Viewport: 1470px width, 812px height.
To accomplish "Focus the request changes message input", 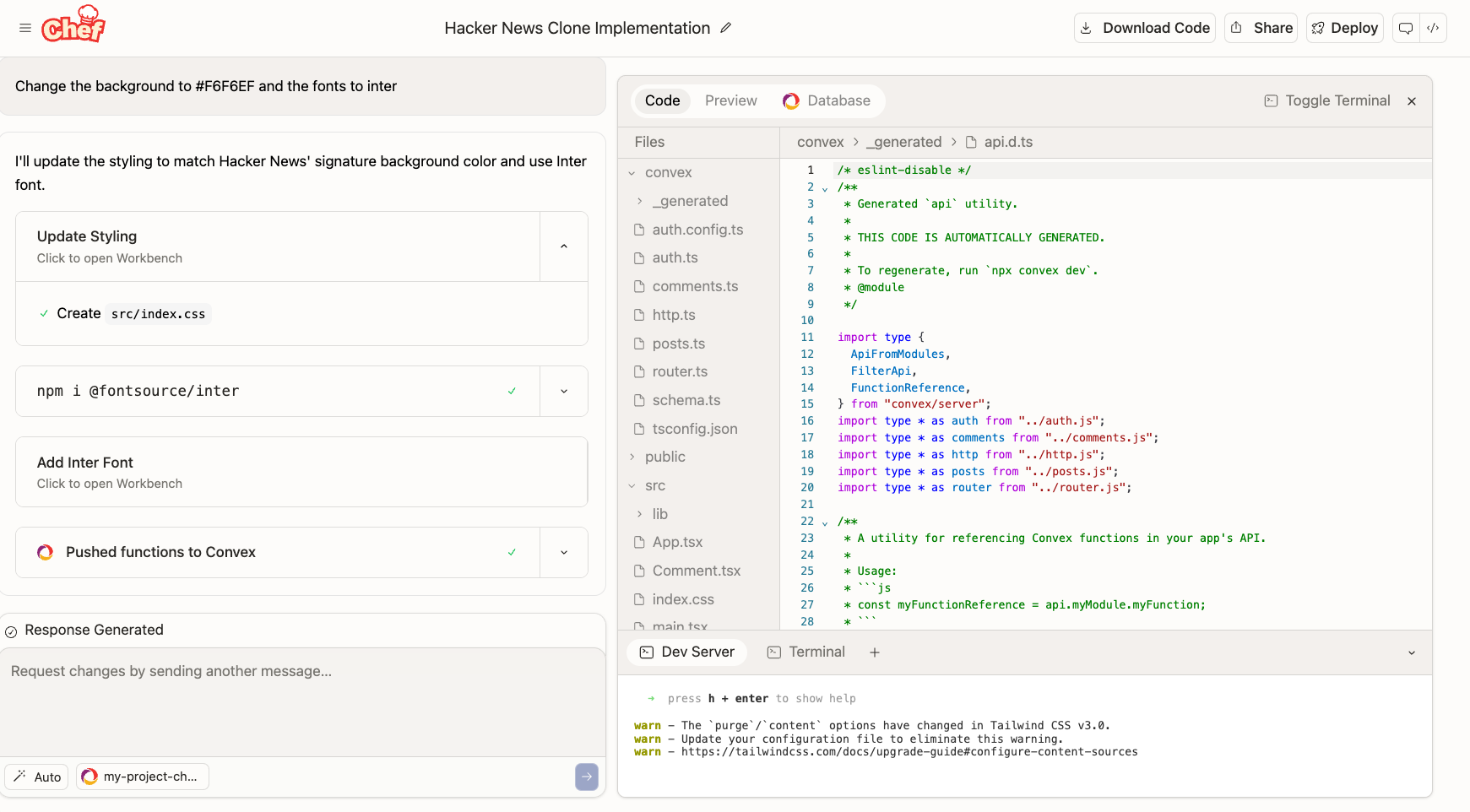I will [x=302, y=701].
